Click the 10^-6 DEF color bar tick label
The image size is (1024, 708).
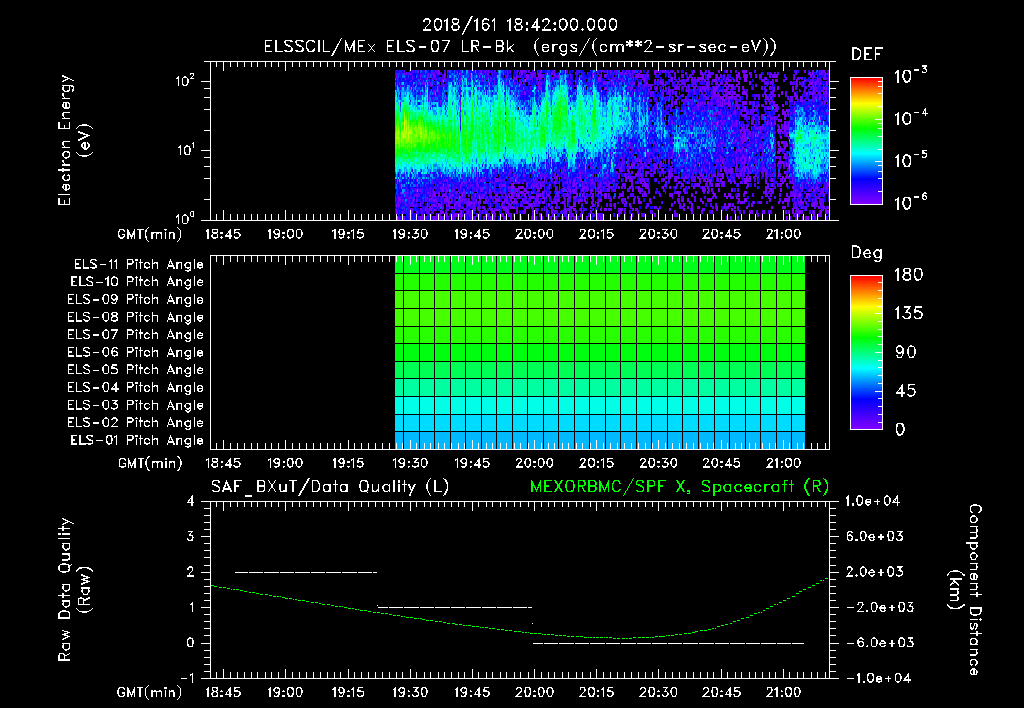[x=911, y=202]
